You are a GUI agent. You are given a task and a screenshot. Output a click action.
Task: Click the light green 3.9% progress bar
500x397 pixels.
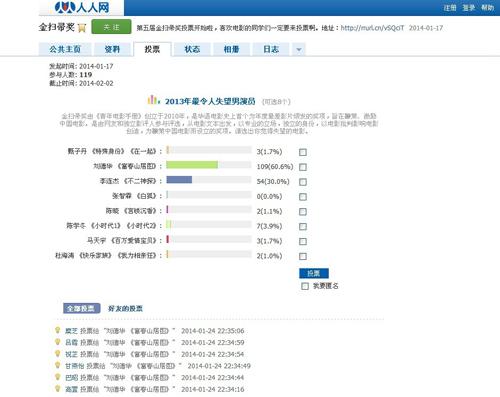pos(169,224)
